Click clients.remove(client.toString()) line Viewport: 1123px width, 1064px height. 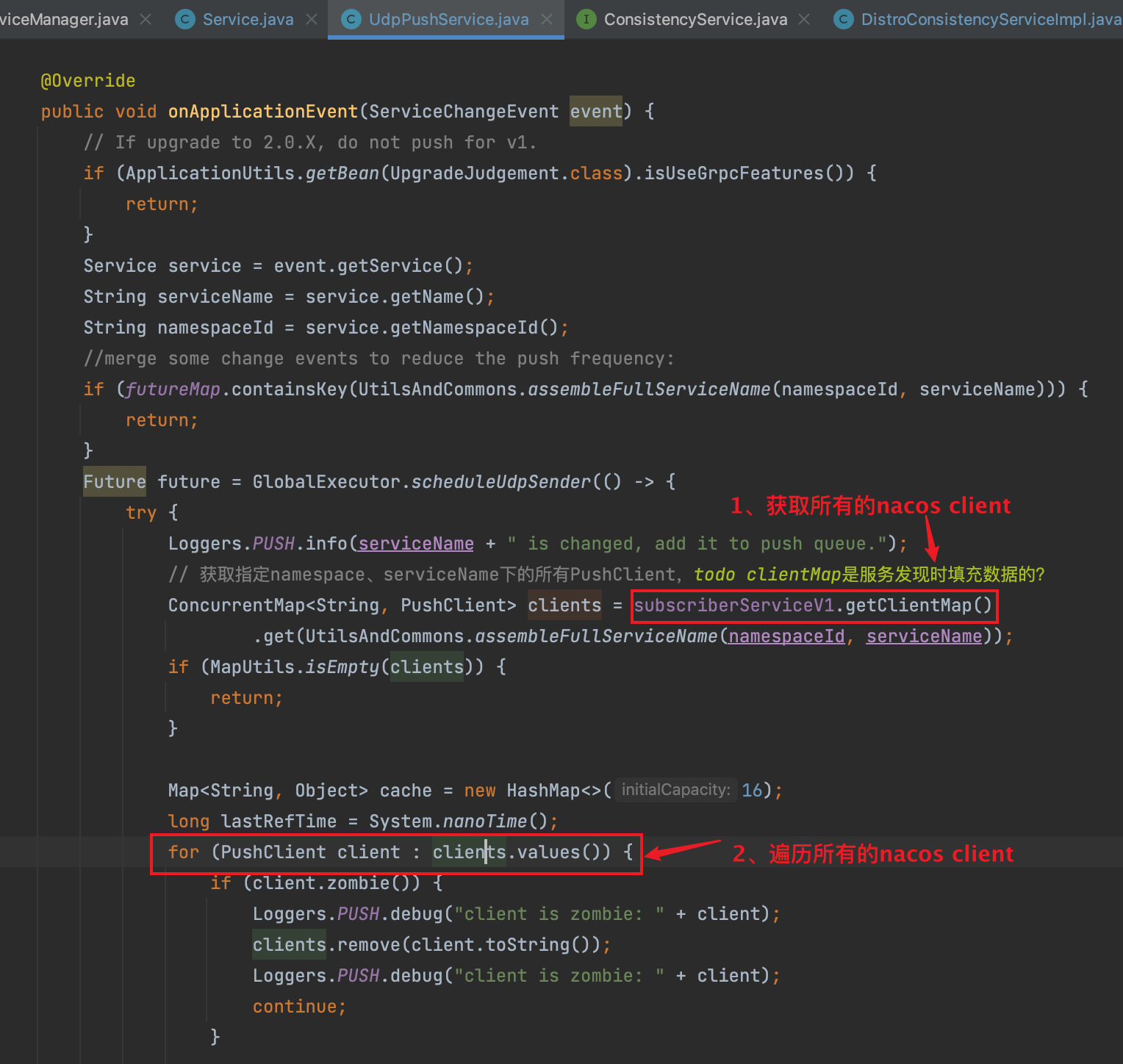pos(431,944)
